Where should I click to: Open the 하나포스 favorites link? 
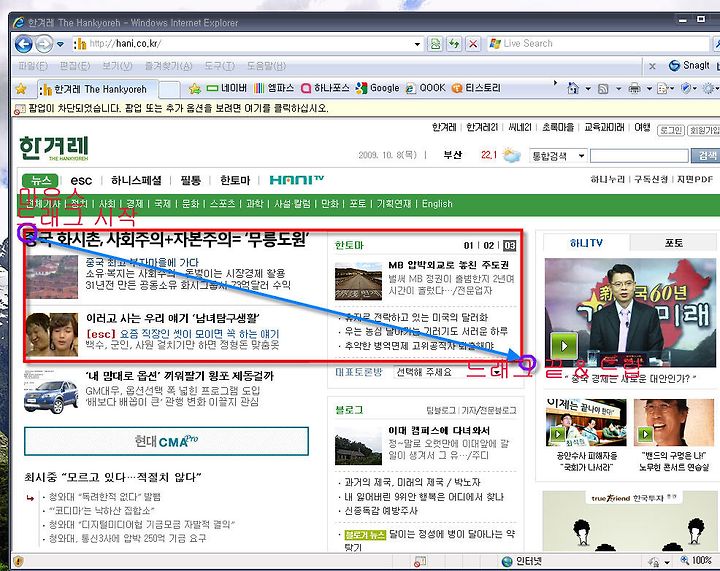326,88
